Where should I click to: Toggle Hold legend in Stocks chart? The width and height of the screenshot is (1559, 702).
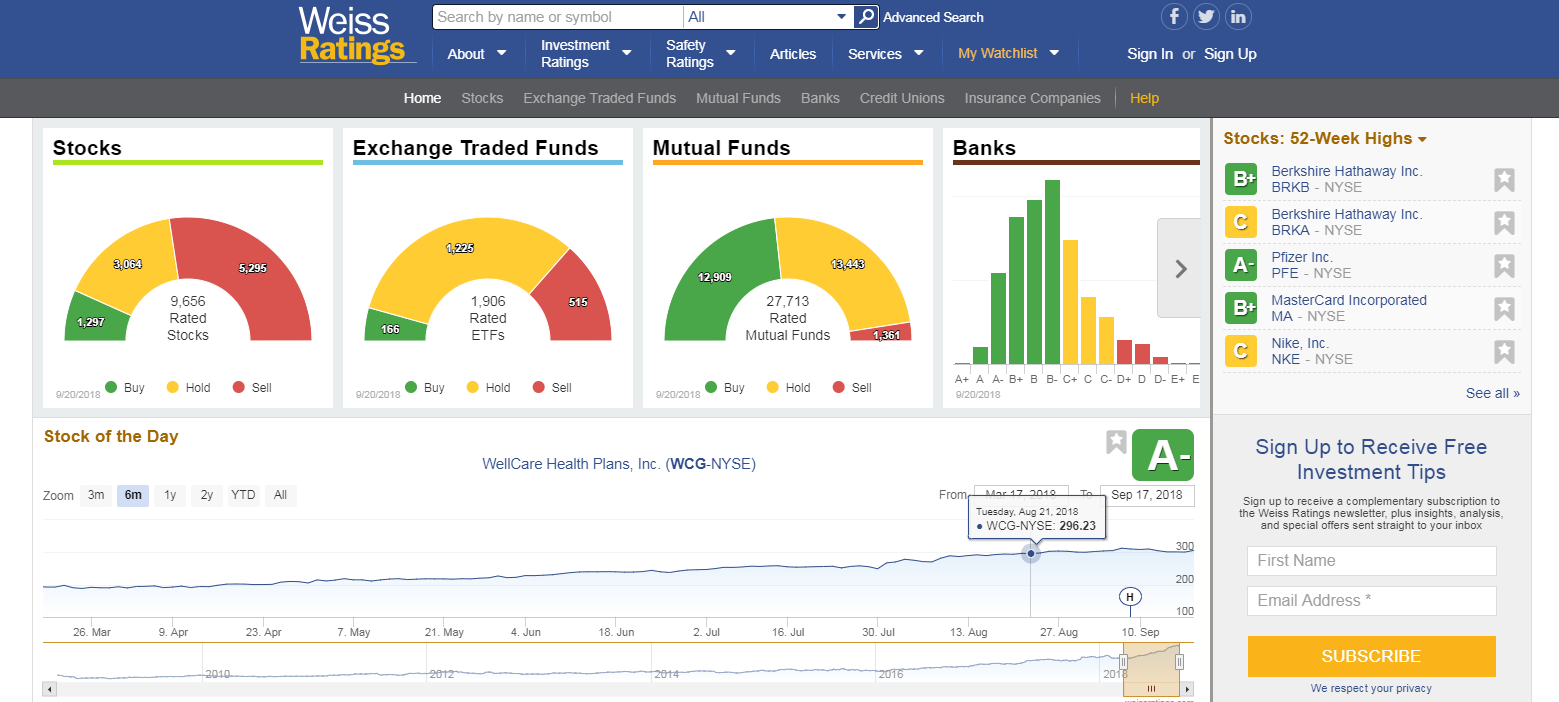(x=188, y=387)
